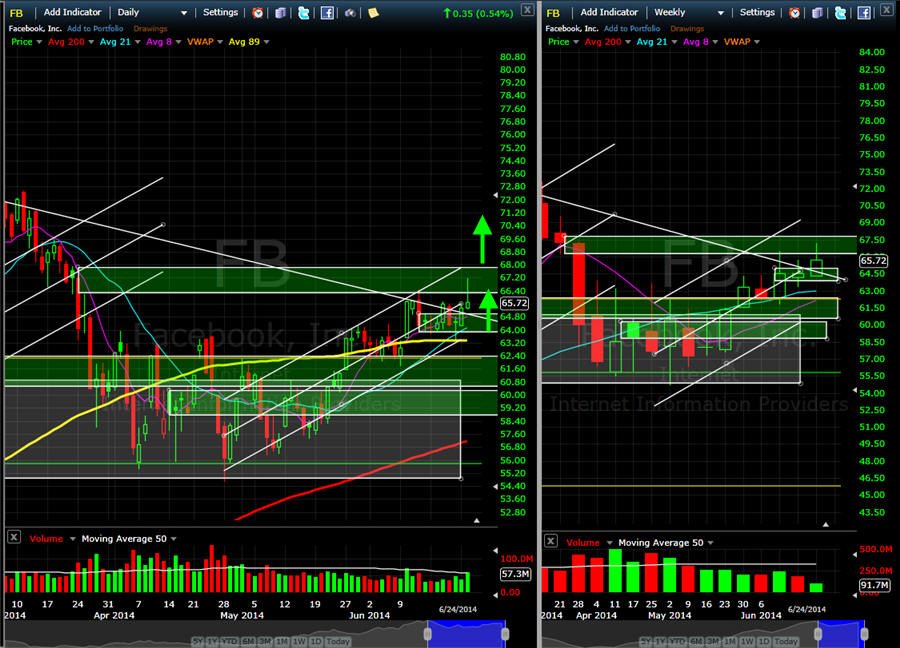
Task: Share Daily chart via Facebook icon
Action: click(327, 13)
